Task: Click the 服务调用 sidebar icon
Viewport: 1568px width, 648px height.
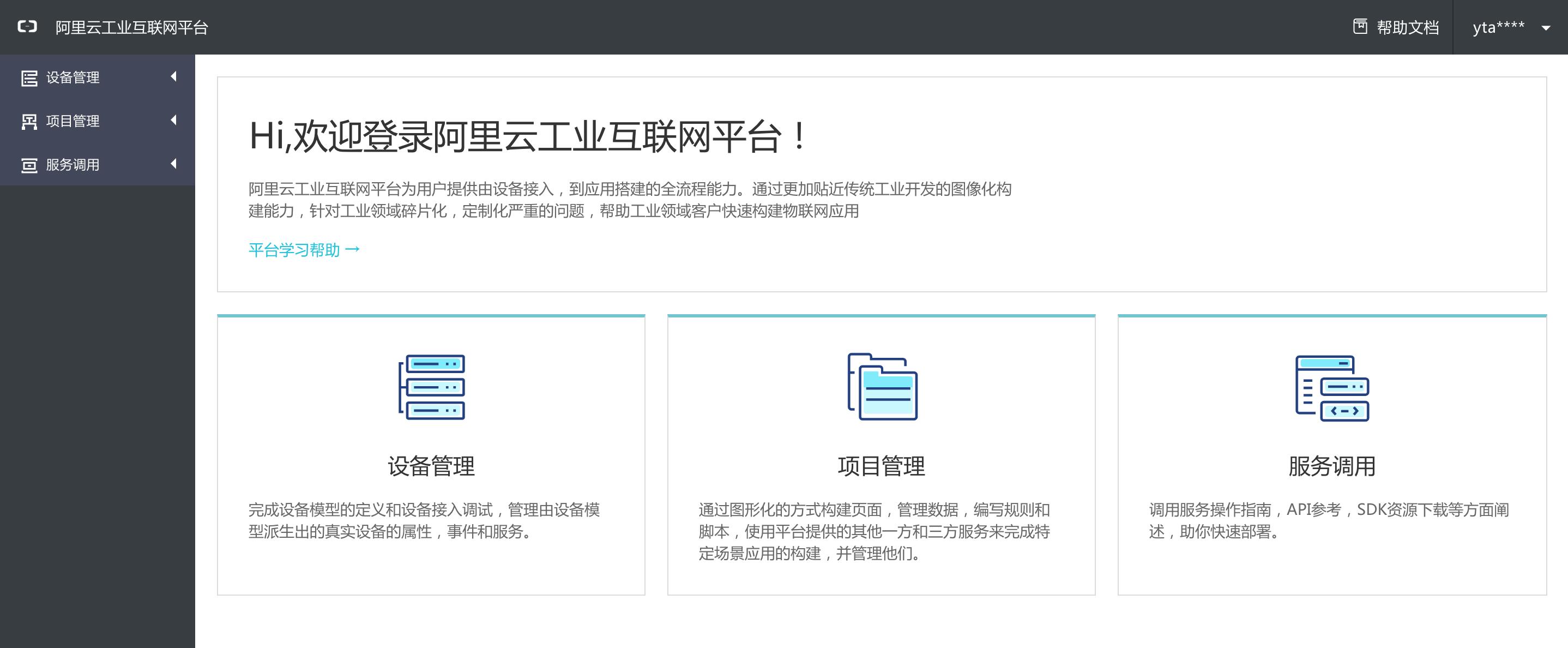Action: coord(29,165)
